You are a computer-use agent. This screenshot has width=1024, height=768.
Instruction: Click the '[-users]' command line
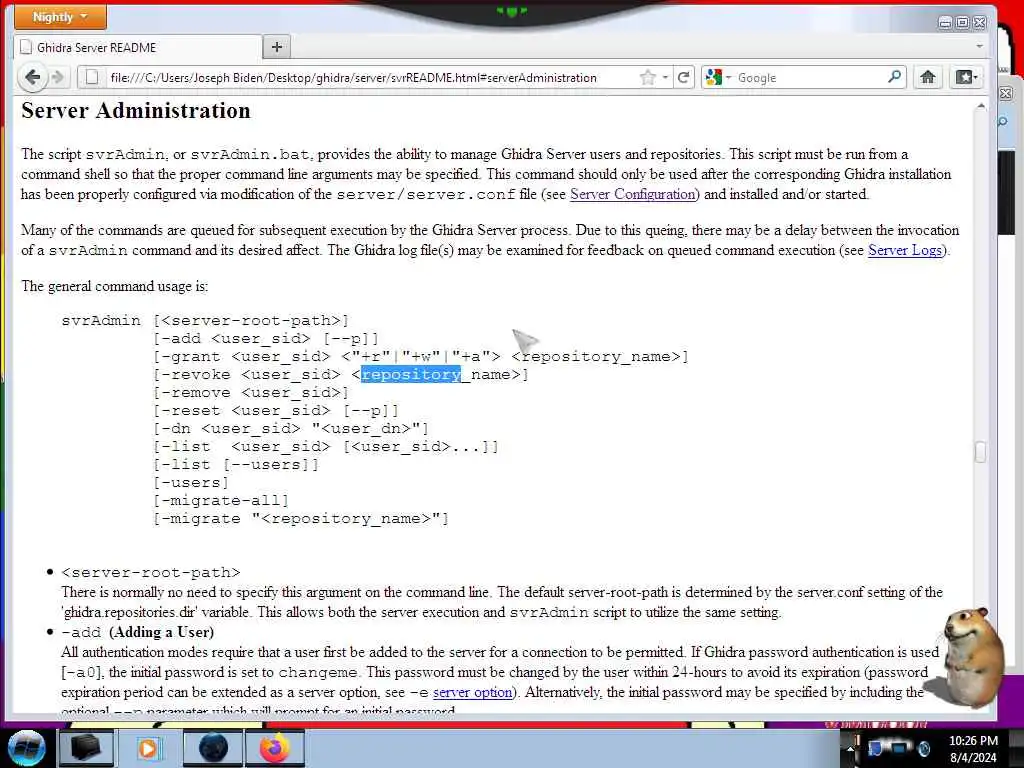coord(191,483)
